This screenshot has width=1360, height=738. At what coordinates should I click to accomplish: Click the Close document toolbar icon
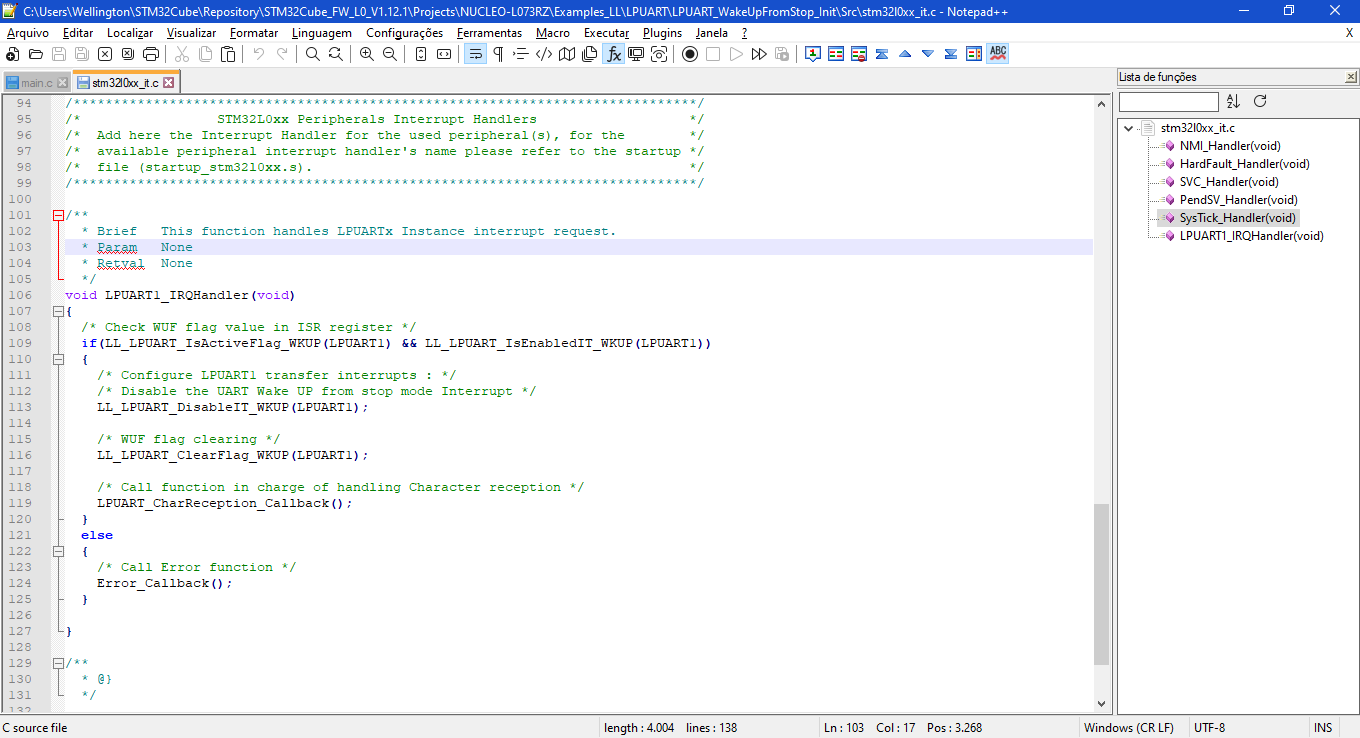click(x=104, y=54)
